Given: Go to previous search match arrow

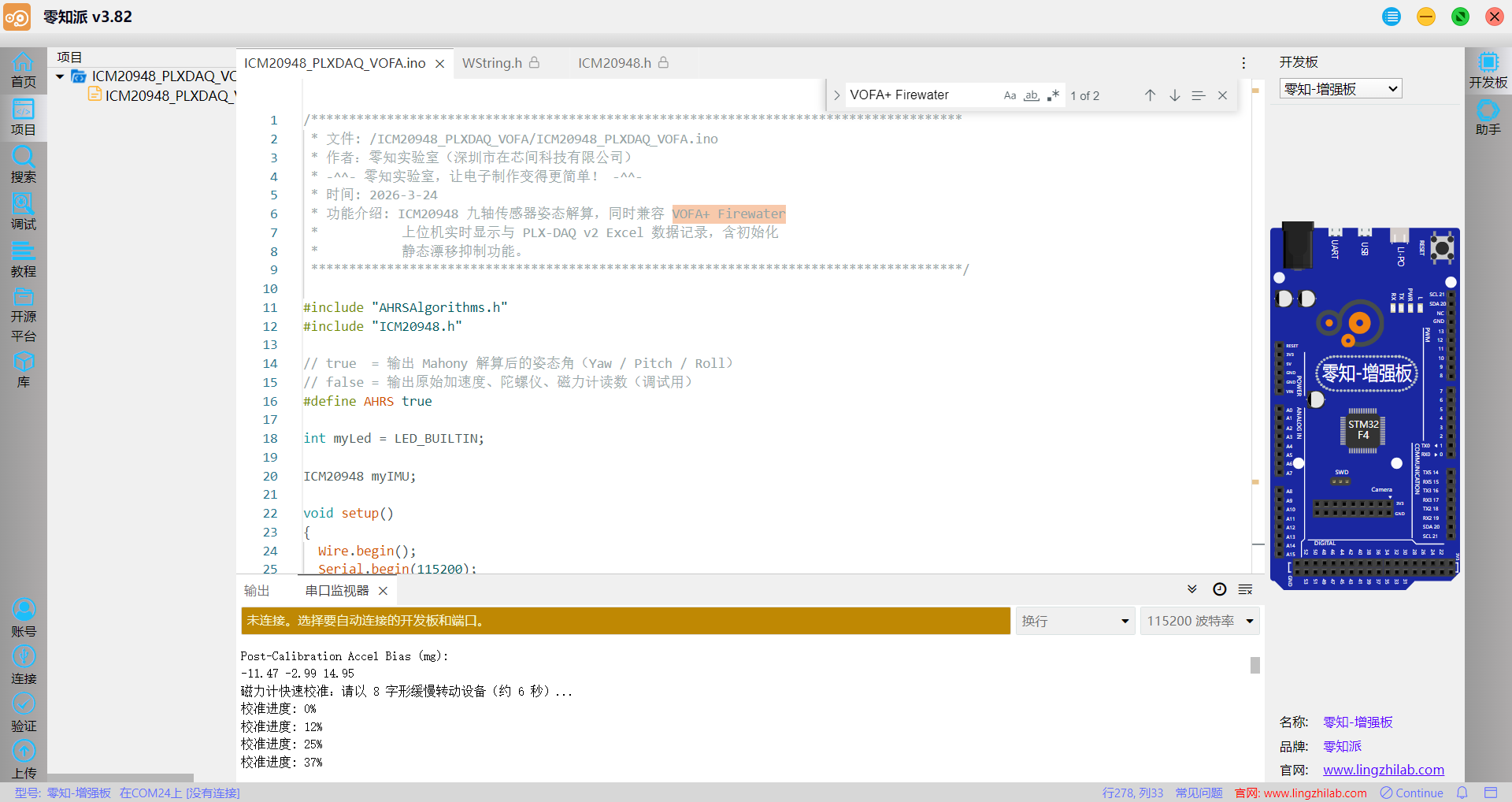Looking at the screenshot, I should 1150,95.
